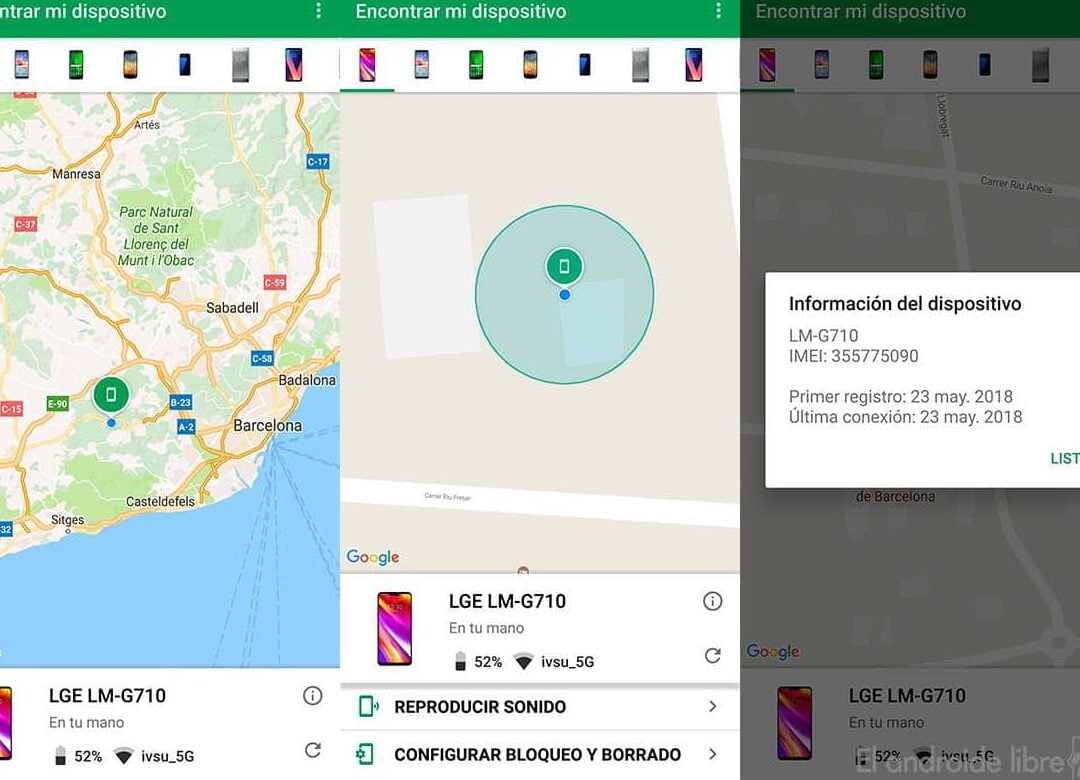Viewport: 1080px width, 780px height.
Task: Select the green phone marker on the map
Action: [x=565, y=267]
